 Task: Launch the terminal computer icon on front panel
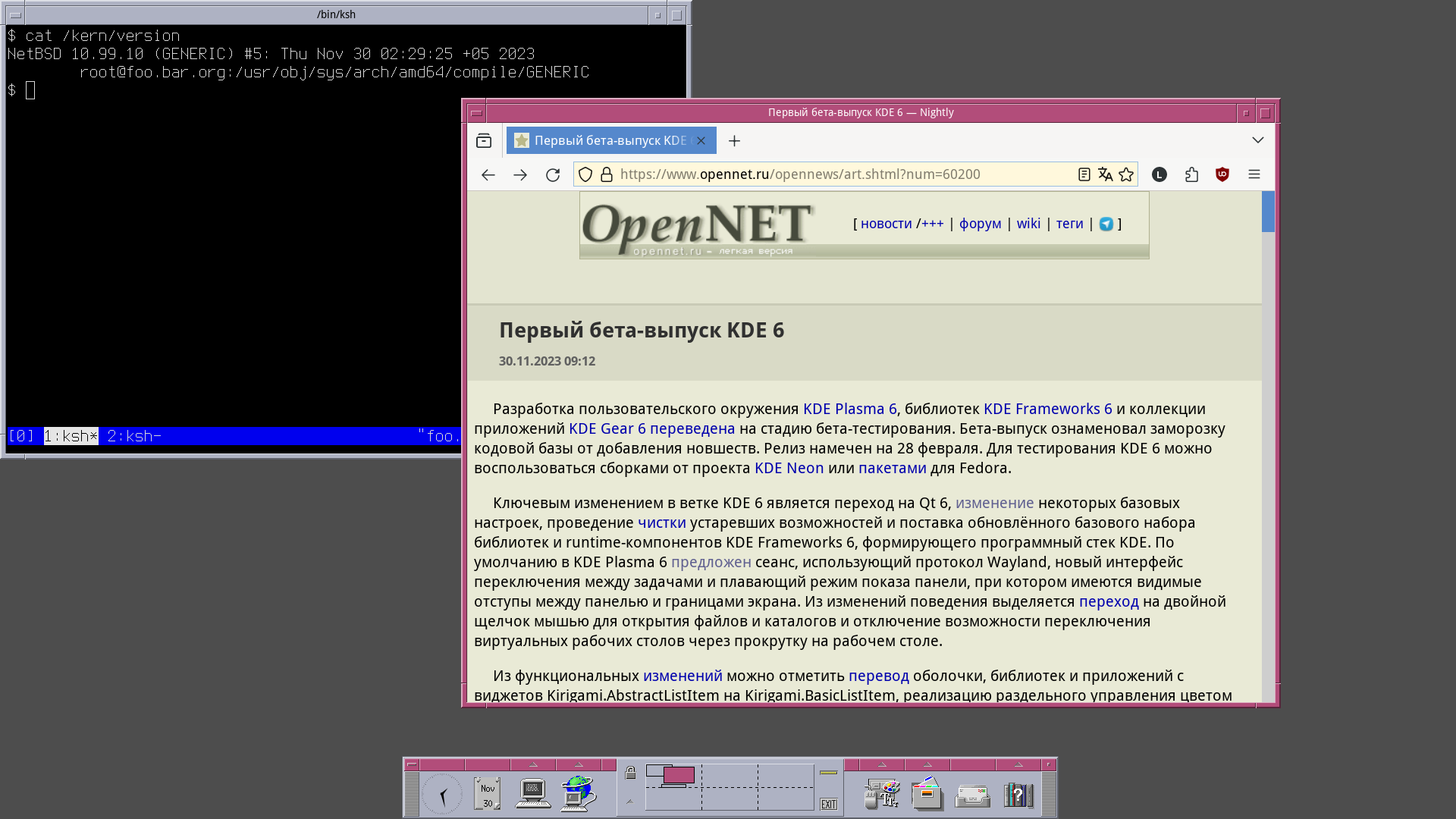[x=533, y=794]
